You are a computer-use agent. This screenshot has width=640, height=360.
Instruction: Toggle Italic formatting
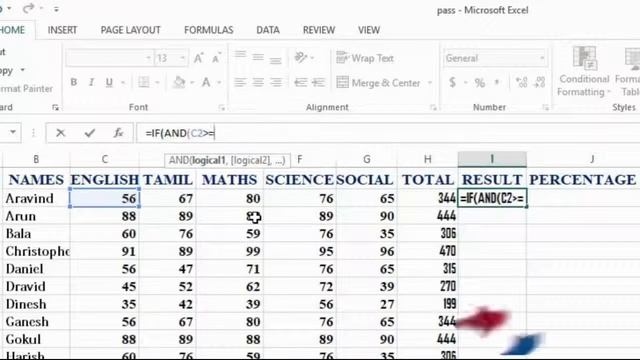point(91,82)
